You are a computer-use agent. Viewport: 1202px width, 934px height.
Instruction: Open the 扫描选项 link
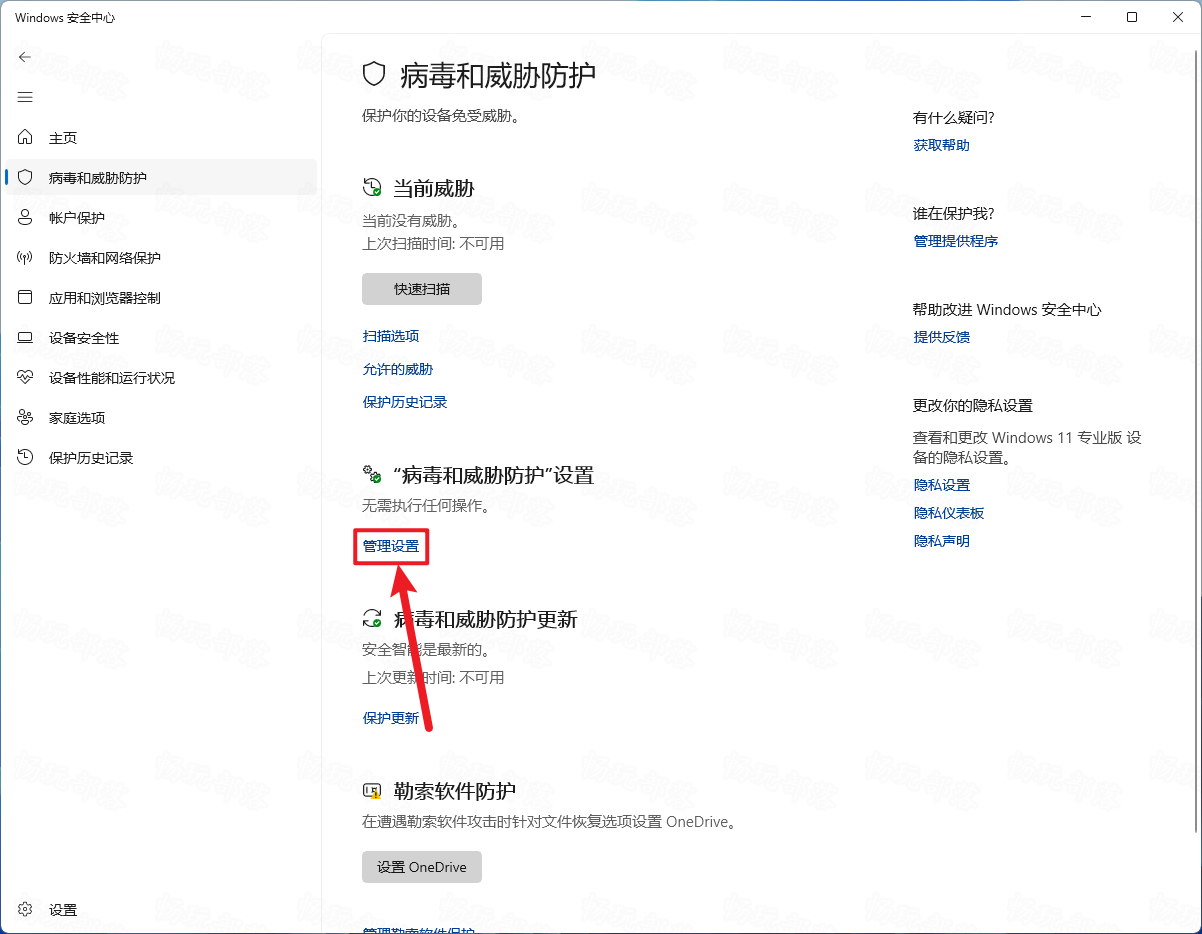(x=391, y=336)
